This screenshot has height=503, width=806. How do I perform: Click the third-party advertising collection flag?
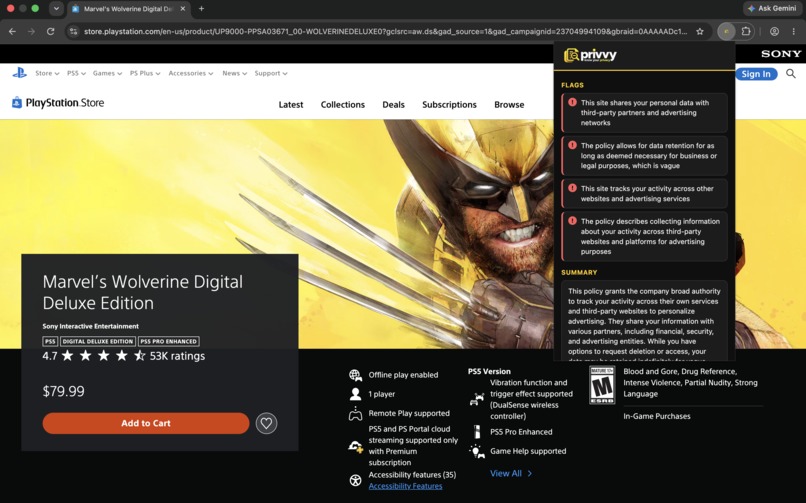[645, 236]
